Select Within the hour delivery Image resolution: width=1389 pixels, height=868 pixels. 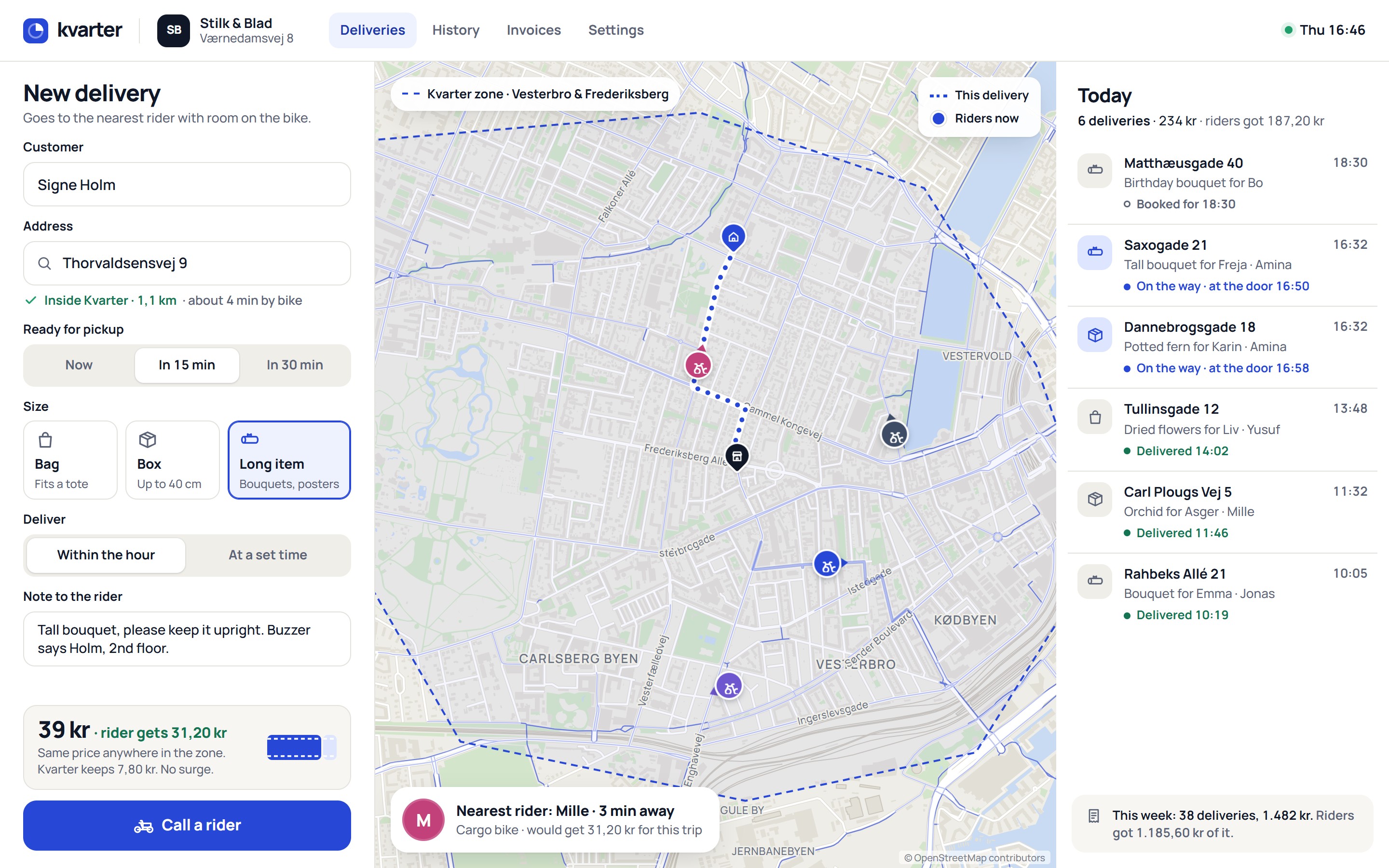tap(106, 555)
